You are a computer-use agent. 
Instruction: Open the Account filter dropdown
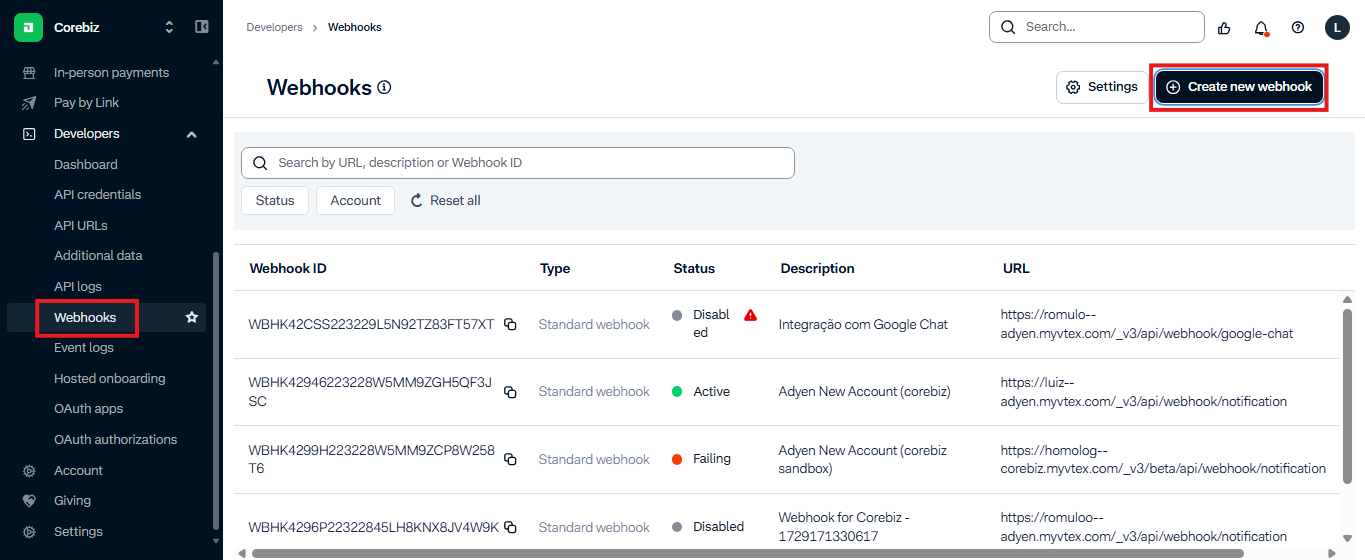coord(355,200)
